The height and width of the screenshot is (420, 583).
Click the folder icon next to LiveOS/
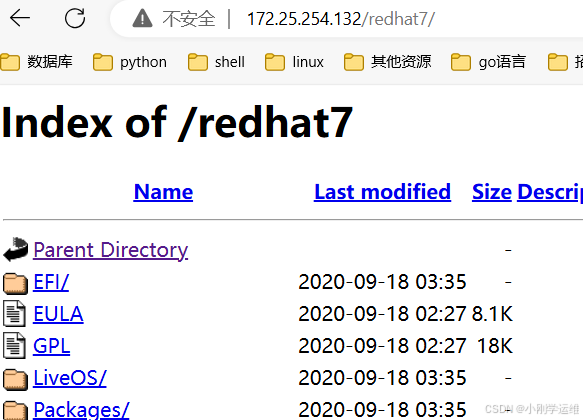click(x=15, y=379)
